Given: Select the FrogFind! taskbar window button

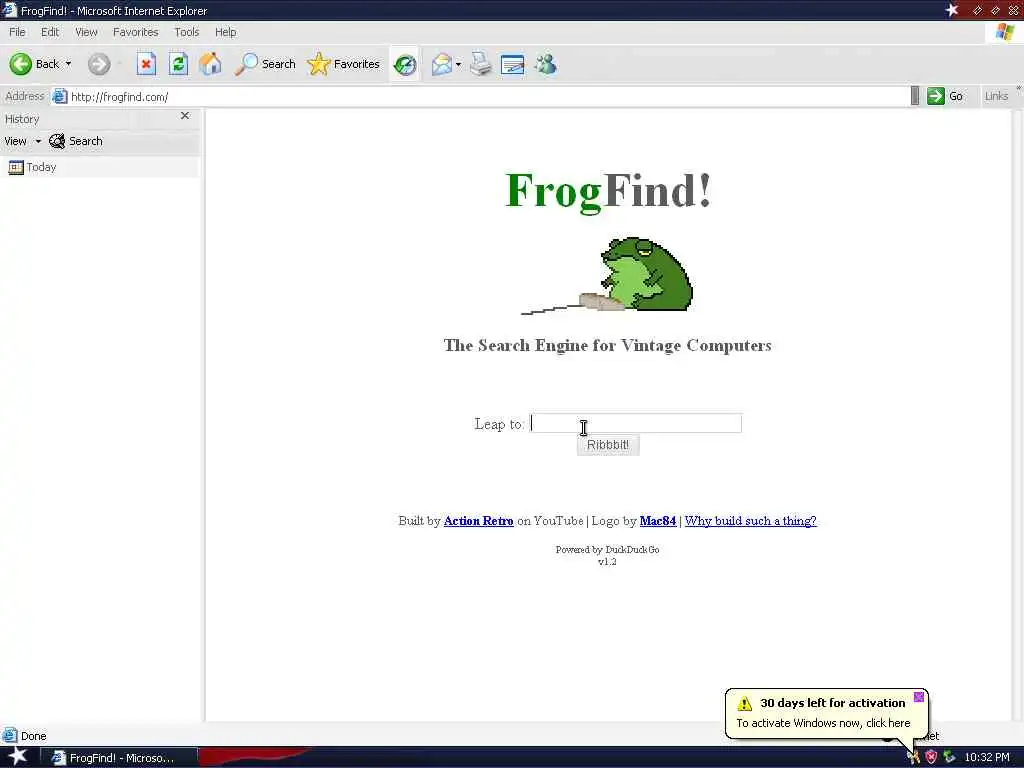Looking at the screenshot, I should coord(119,758).
